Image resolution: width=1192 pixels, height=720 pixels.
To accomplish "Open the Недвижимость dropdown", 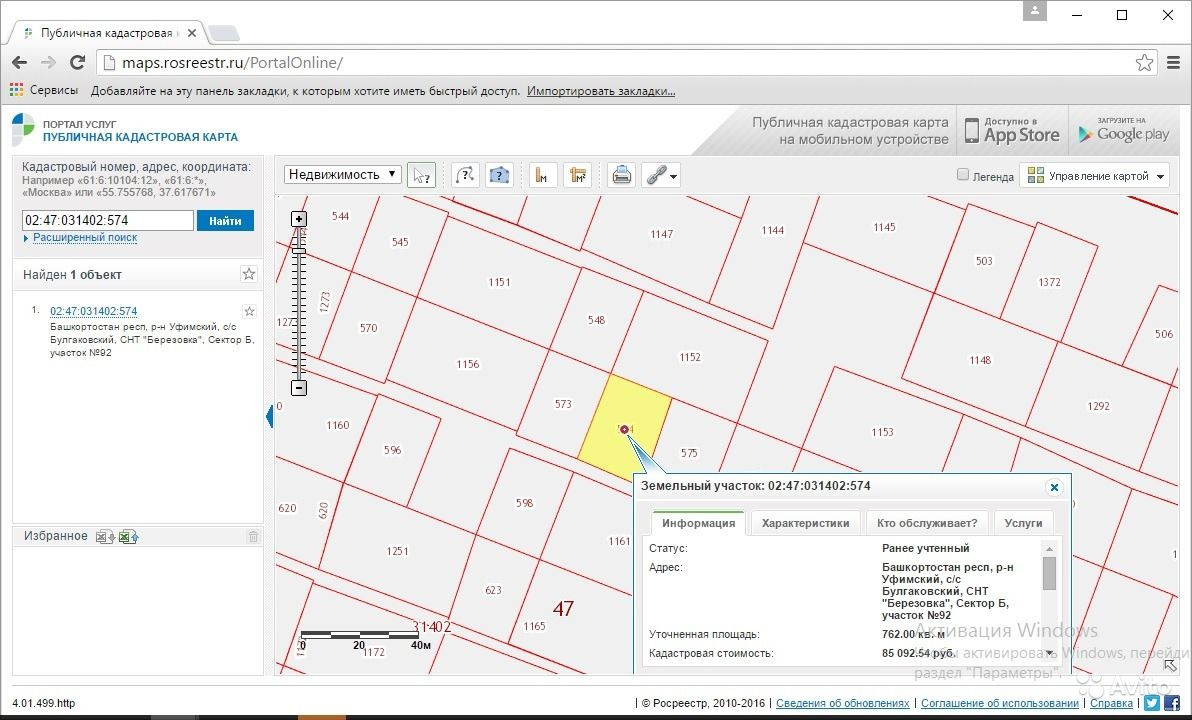I will pyautogui.click(x=343, y=174).
